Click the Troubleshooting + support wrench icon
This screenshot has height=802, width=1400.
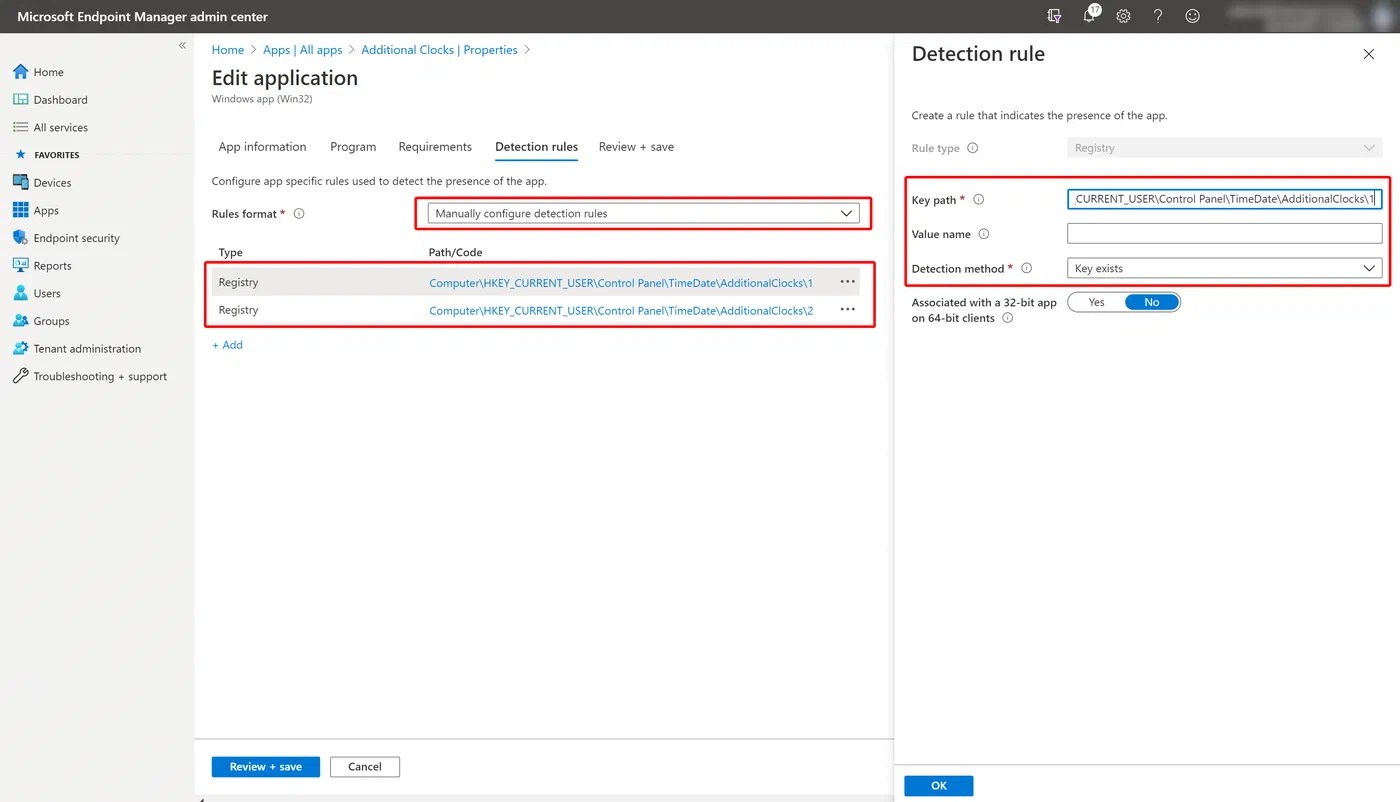coord(20,376)
